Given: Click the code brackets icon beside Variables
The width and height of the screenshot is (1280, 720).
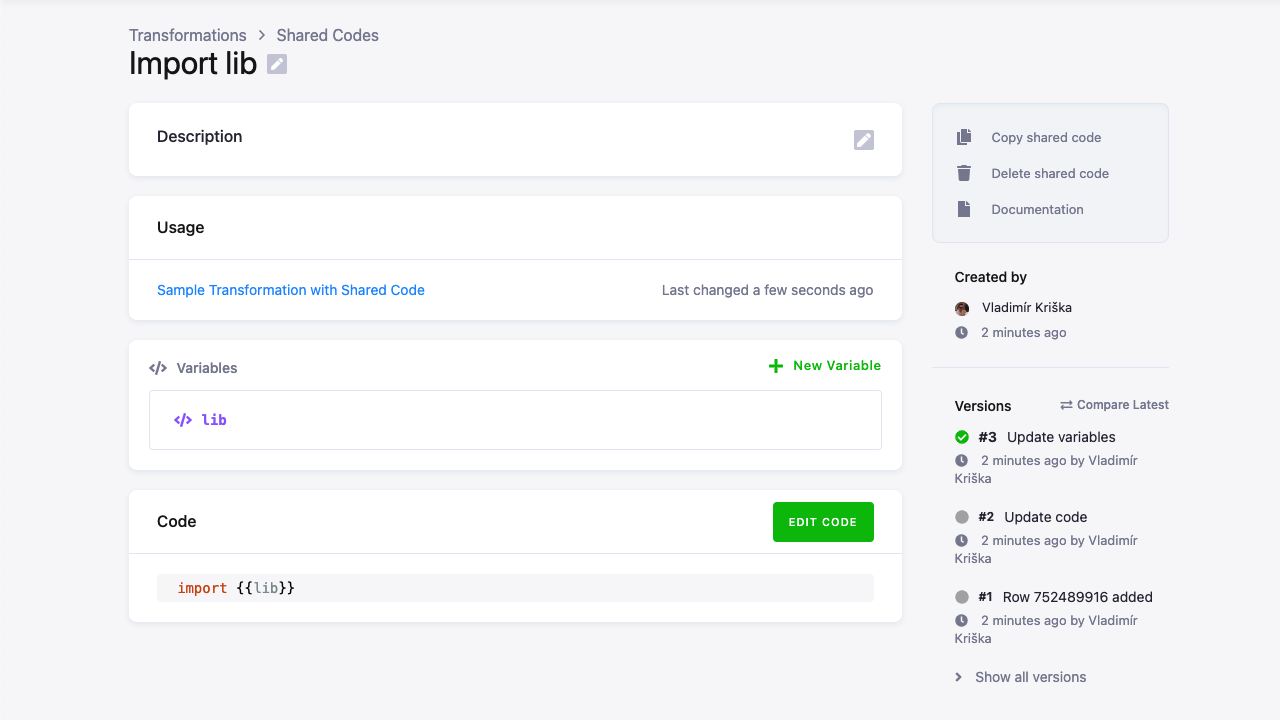Looking at the screenshot, I should (x=159, y=368).
